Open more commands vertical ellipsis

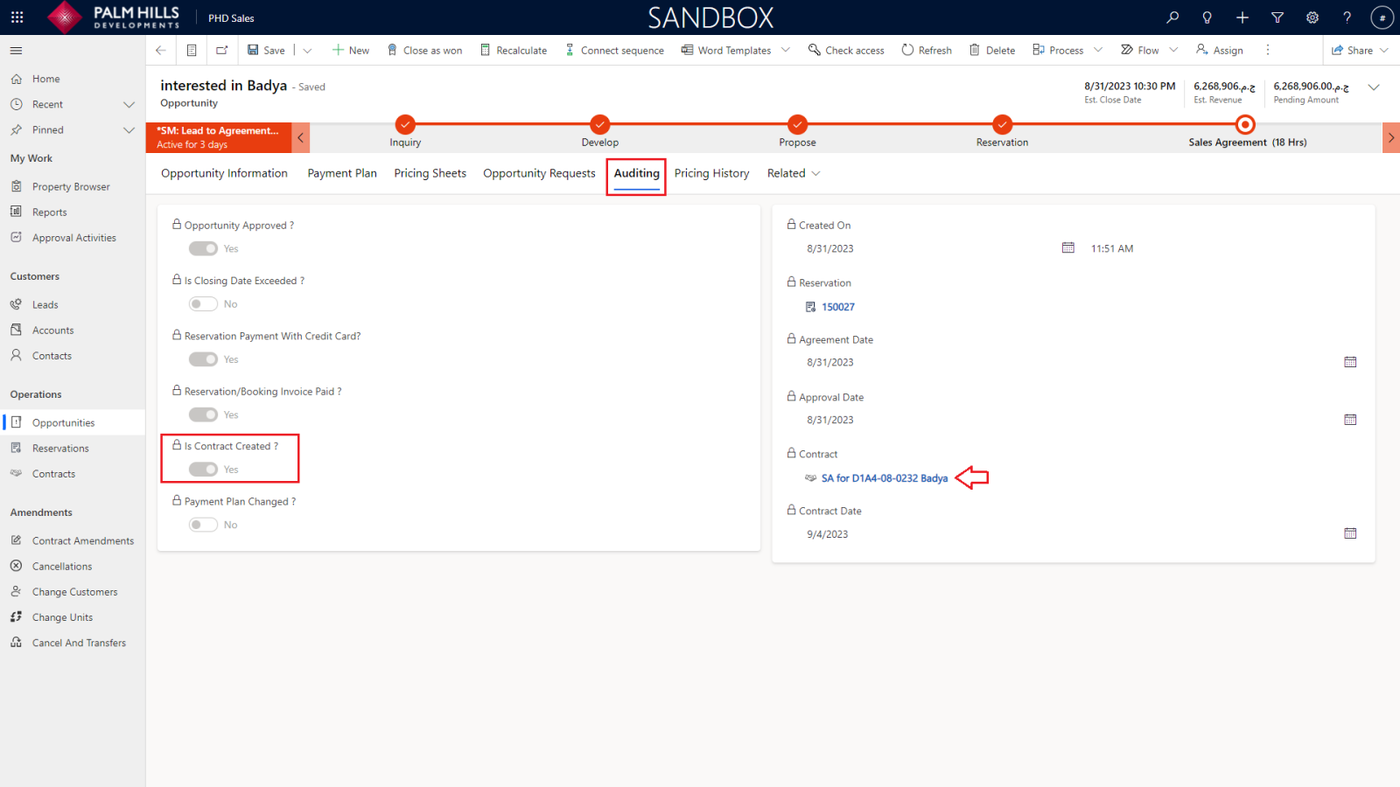click(1268, 50)
